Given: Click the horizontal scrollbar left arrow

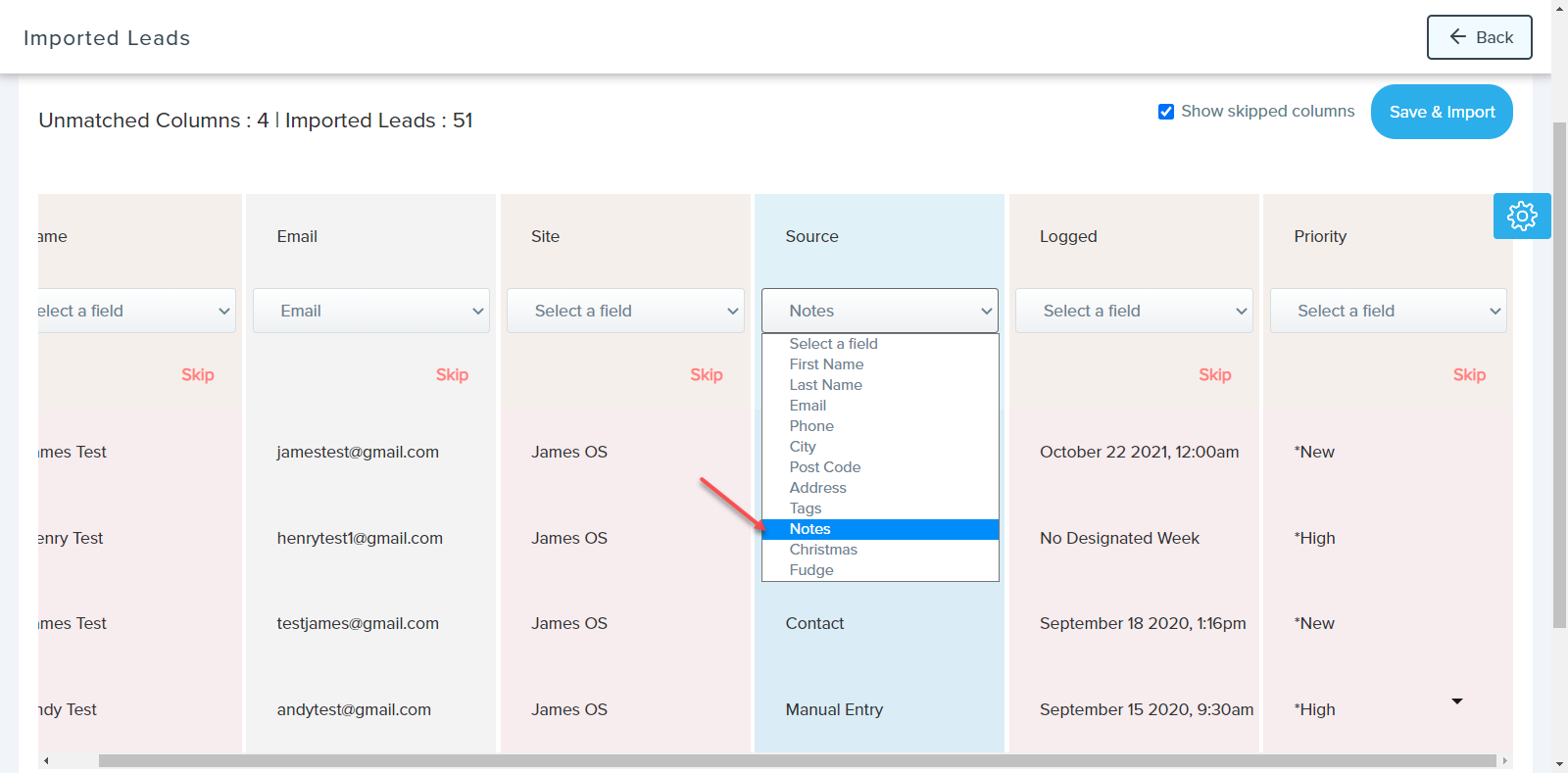Looking at the screenshot, I should pos(46,760).
